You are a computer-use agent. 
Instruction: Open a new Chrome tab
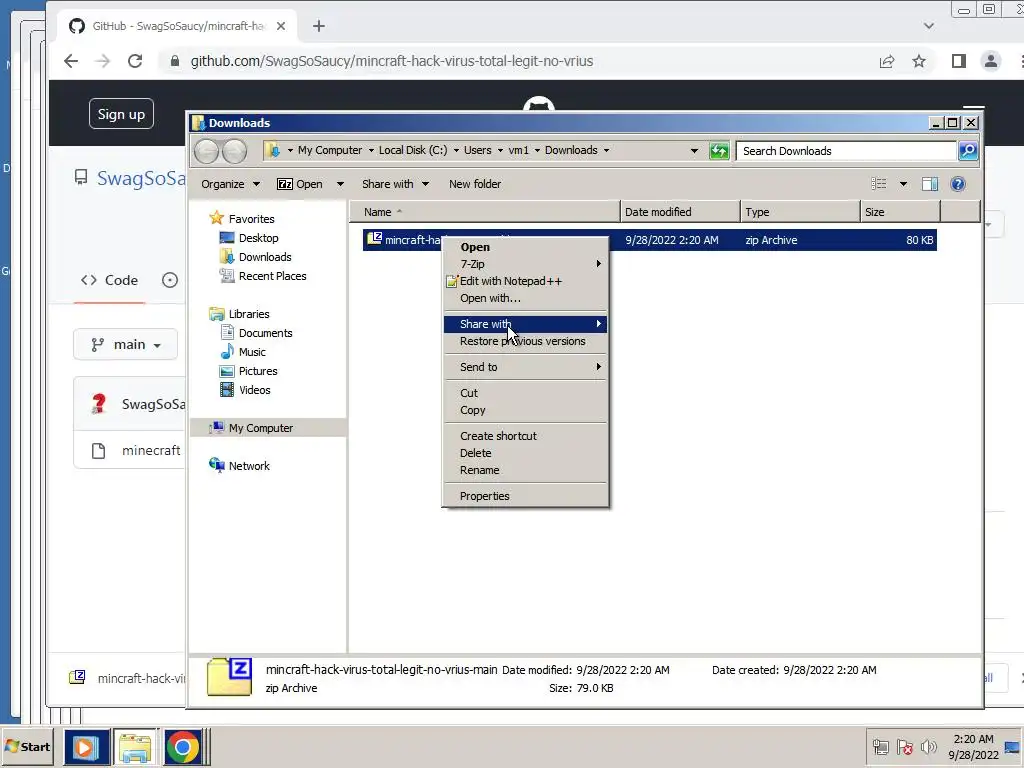coord(319,26)
